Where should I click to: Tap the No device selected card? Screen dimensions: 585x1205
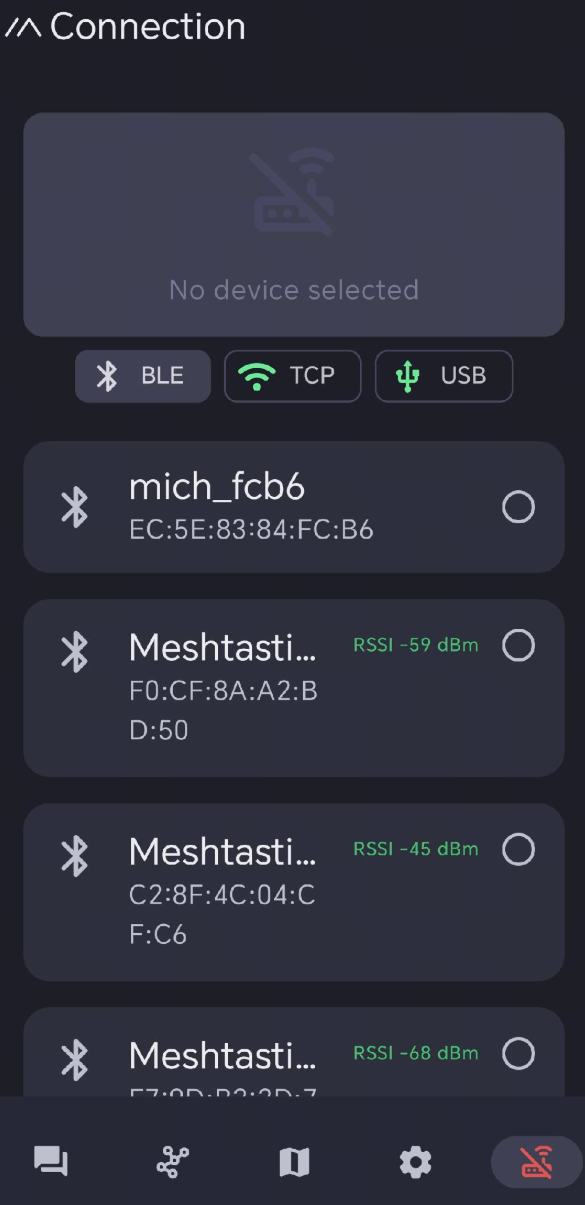point(294,224)
